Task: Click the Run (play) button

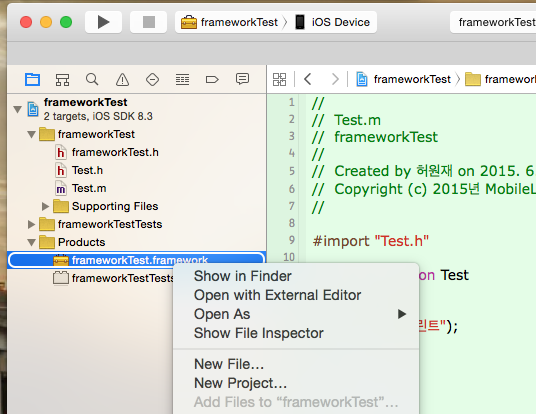Action: point(103,22)
